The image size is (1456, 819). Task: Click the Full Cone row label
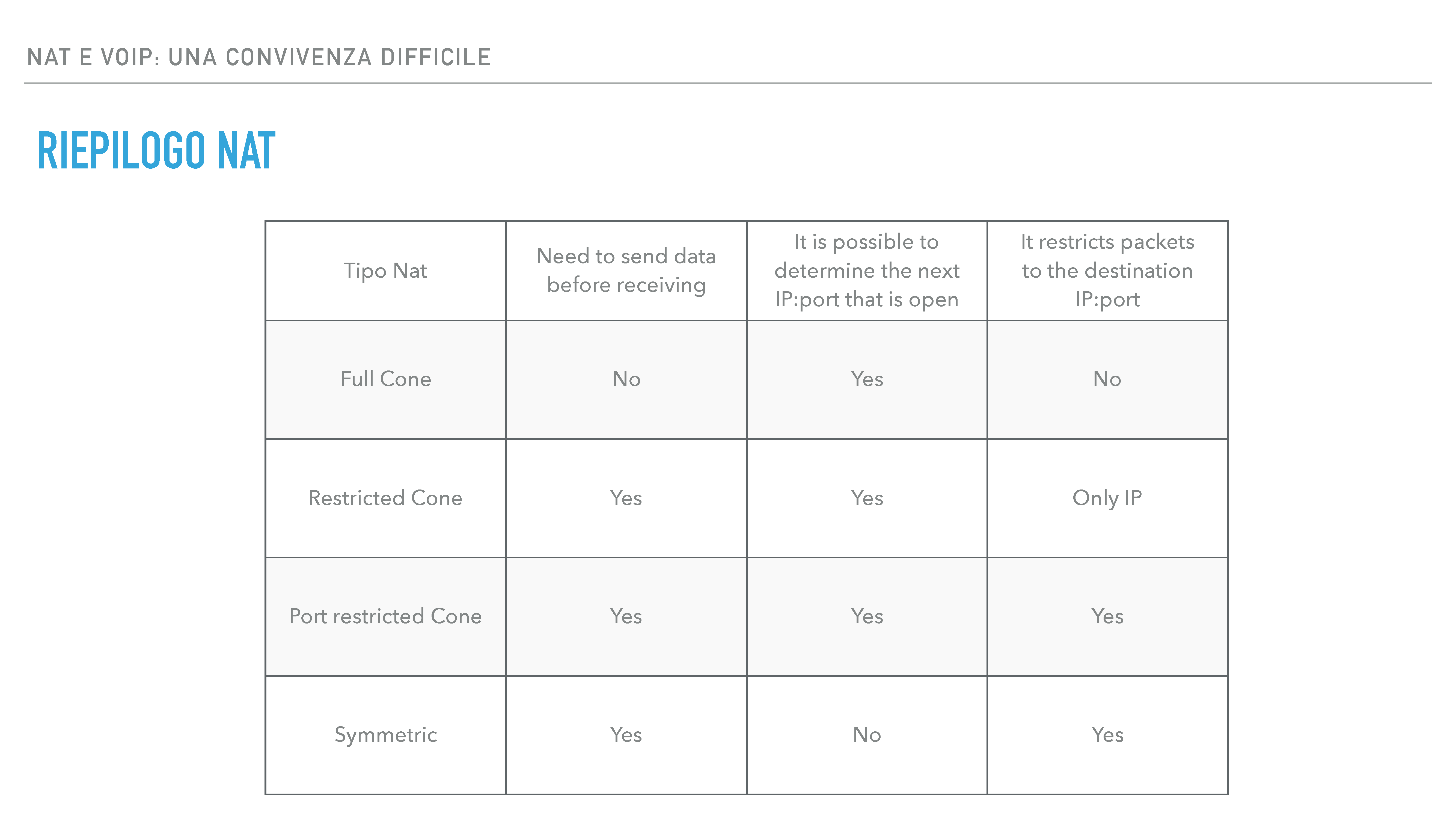point(385,379)
